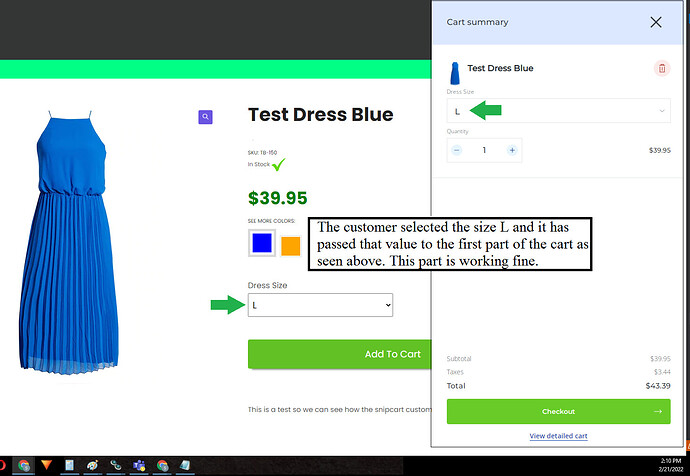Remove Test Dress Blue with trash icon
This screenshot has width=690, height=476.
point(662,68)
